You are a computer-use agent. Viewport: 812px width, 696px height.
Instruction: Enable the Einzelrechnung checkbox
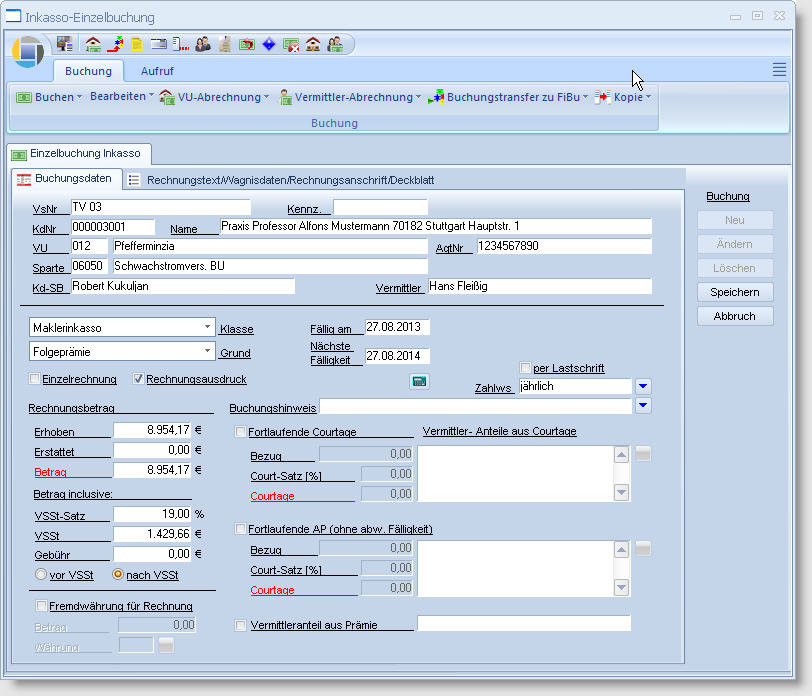click(x=35, y=379)
